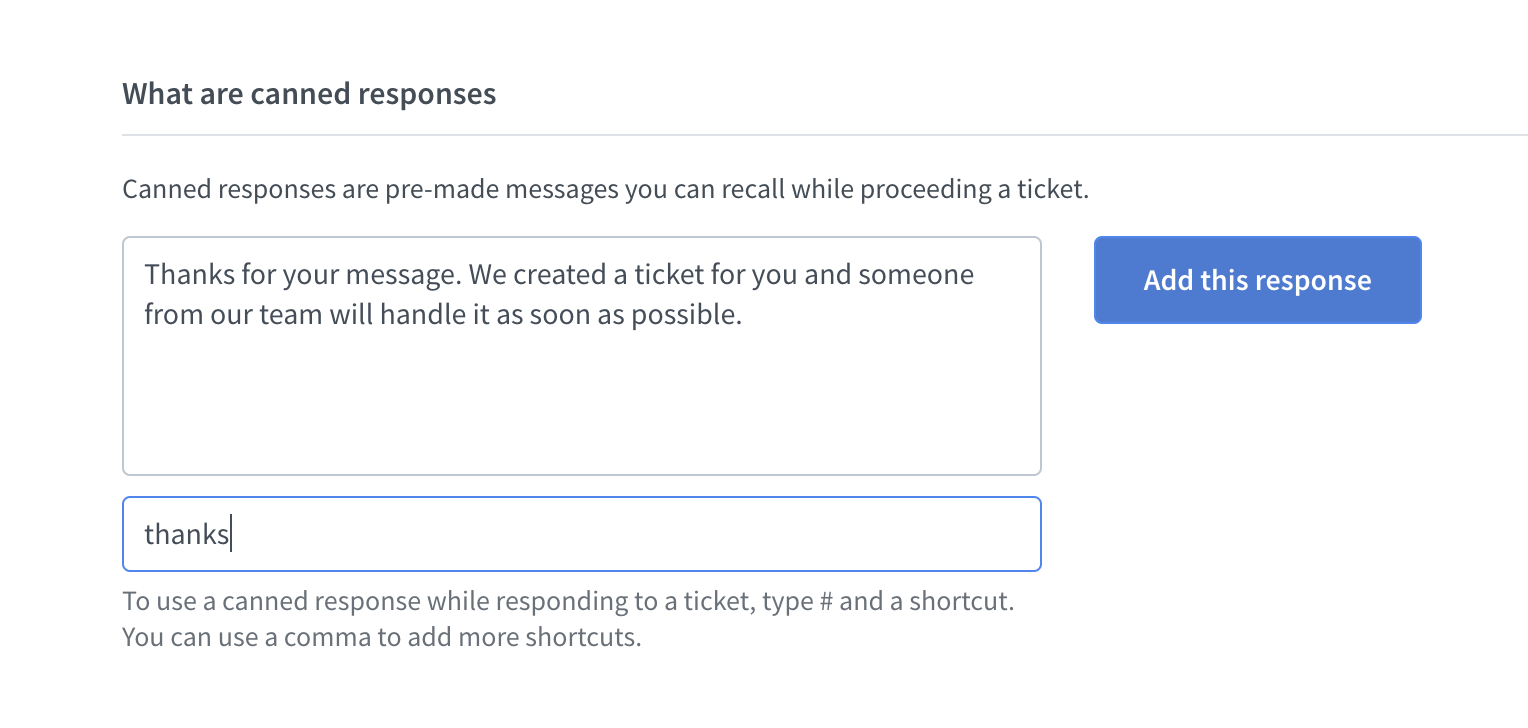Click the word 'shortcut' in the helper text

(960, 600)
